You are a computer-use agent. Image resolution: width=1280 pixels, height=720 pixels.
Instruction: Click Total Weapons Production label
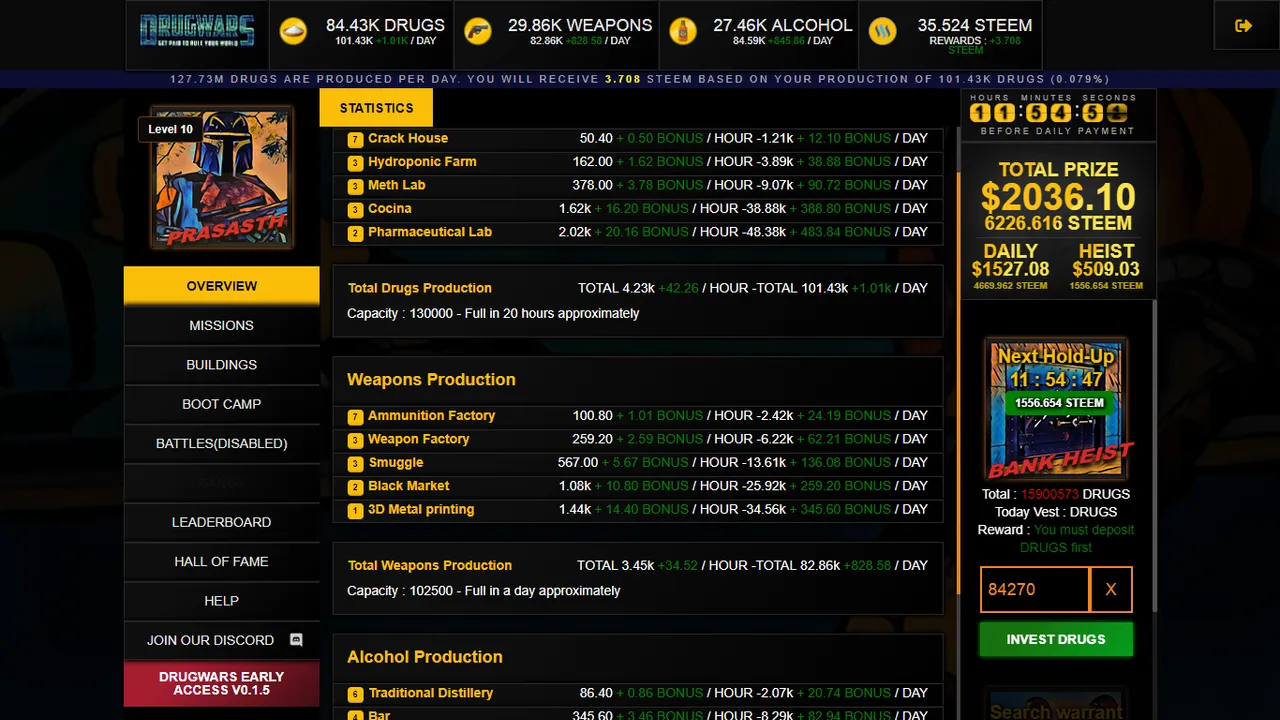(430, 565)
